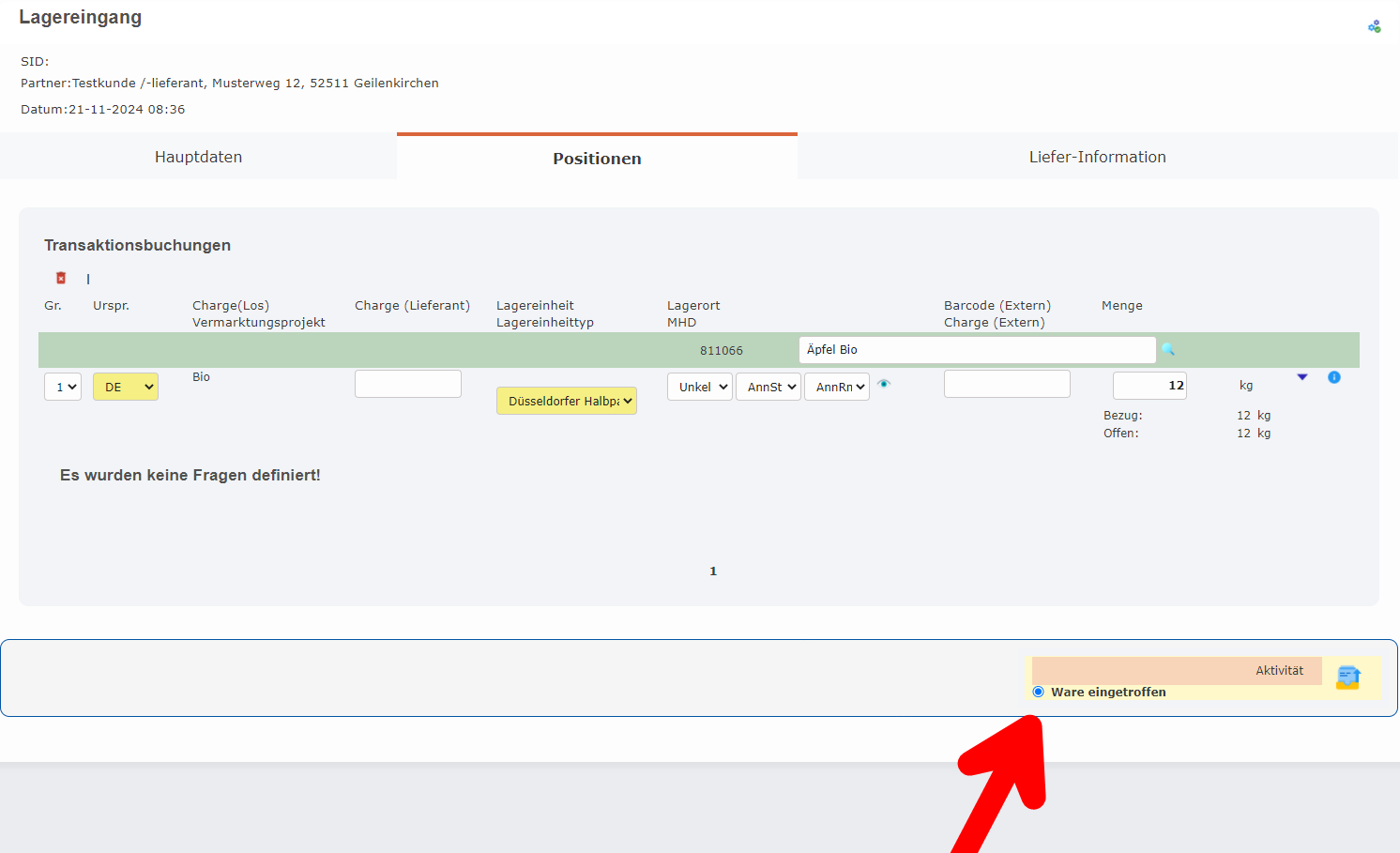
Task: Click the Äpfel Bio article text field
Action: tap(977, 350)
